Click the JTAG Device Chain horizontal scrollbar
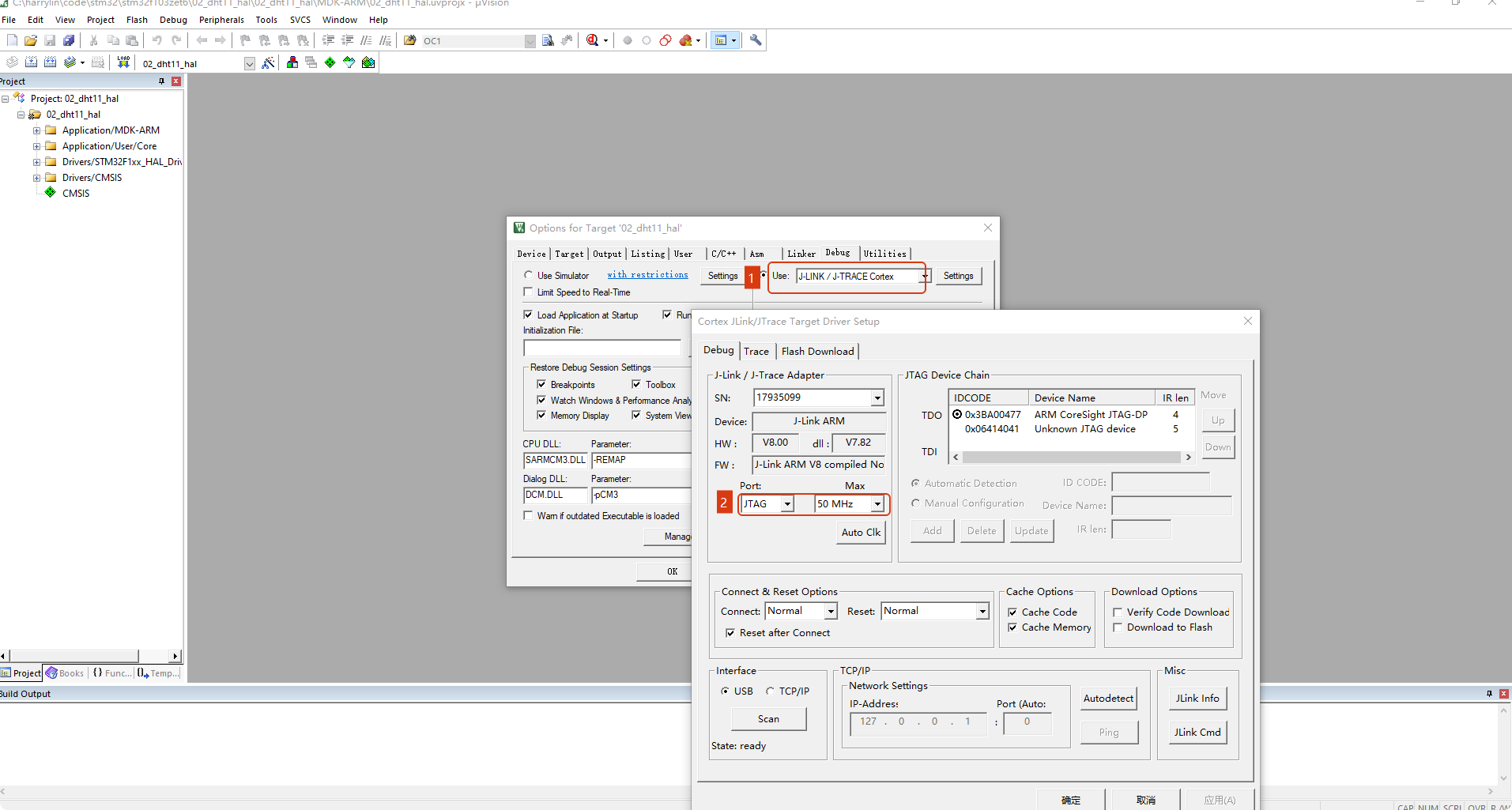Viewport: 1512px width, 810px height. tap(1072, 457)
